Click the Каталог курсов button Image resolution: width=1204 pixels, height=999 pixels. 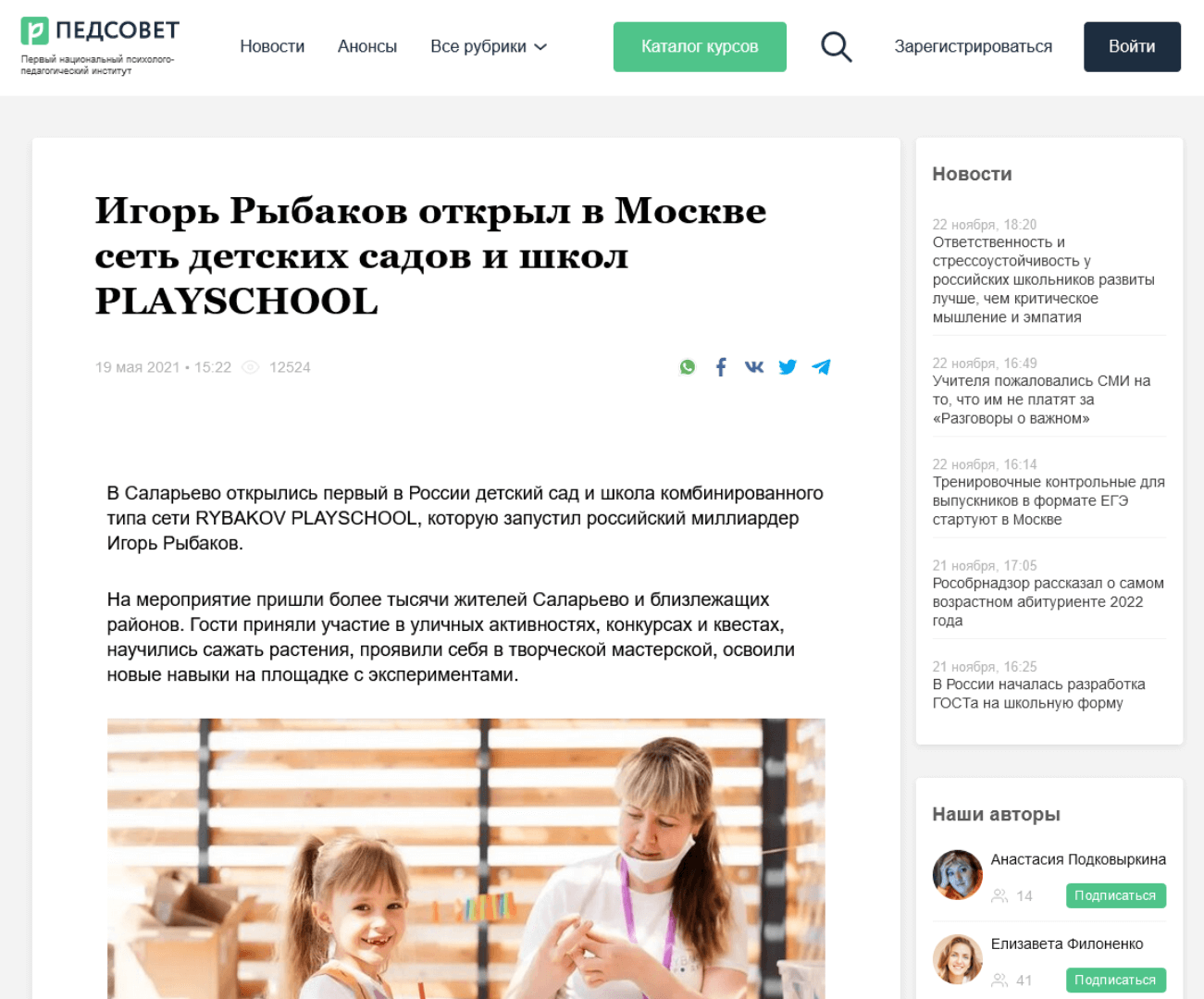[700, 46]
